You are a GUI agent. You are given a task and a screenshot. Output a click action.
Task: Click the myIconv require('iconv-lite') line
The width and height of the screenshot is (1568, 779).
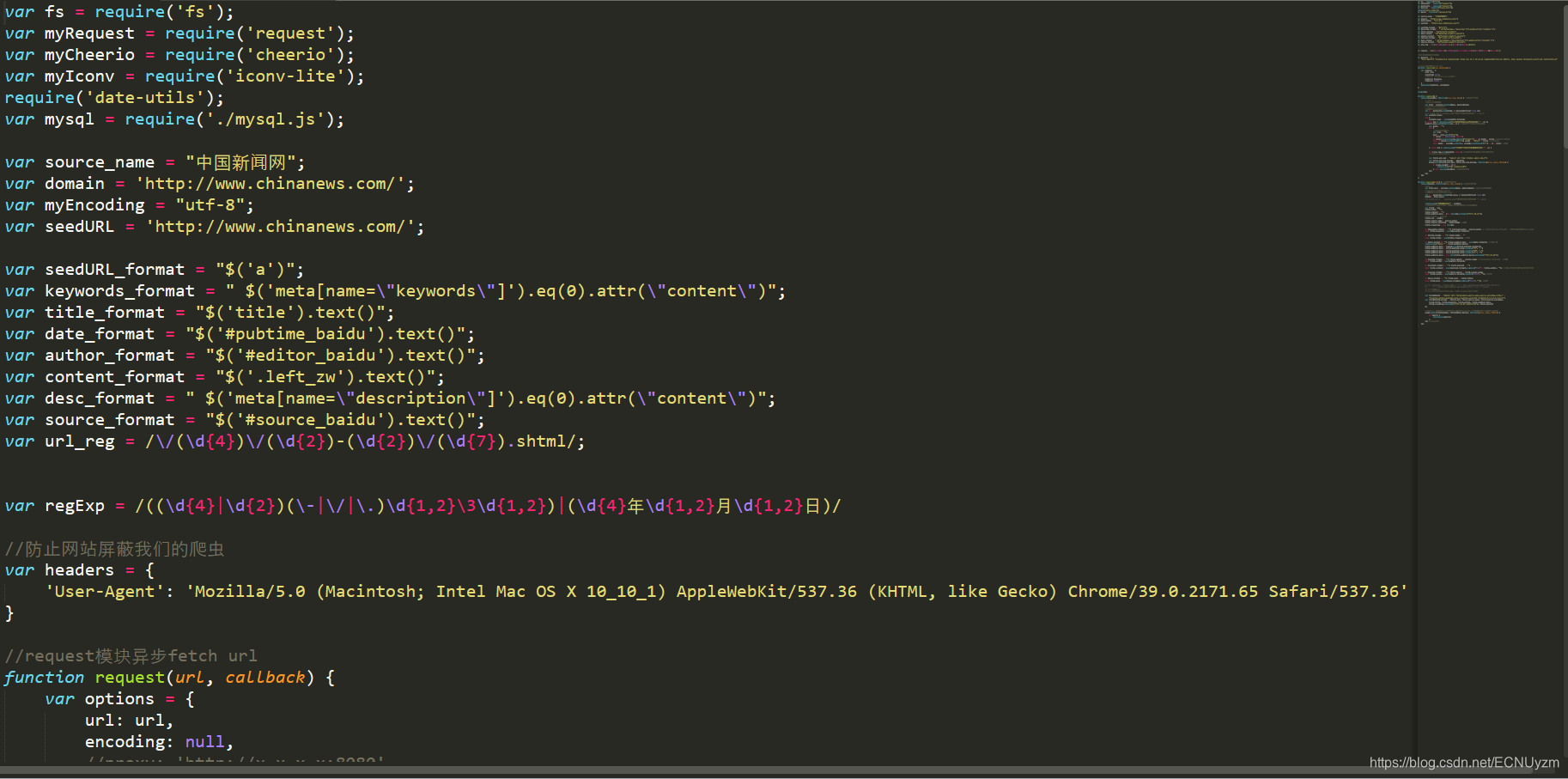[x=185, y=76]
